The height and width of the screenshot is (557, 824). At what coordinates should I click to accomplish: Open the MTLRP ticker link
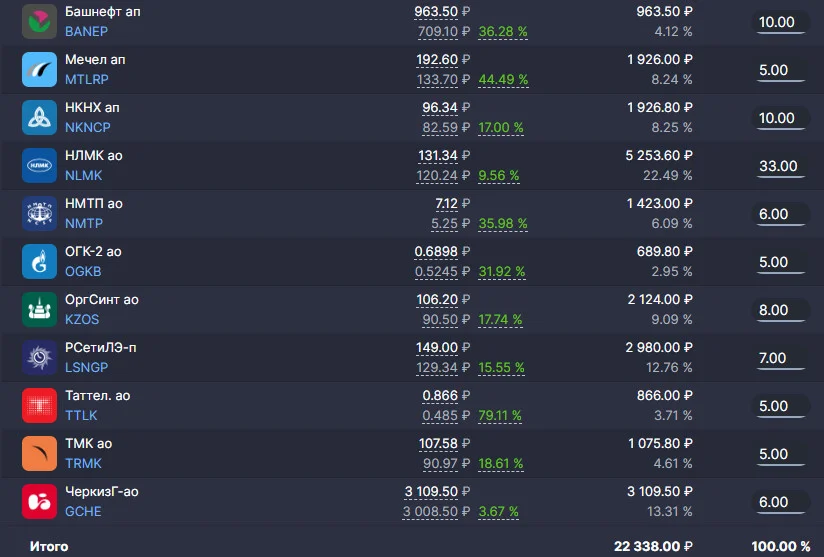87,79
